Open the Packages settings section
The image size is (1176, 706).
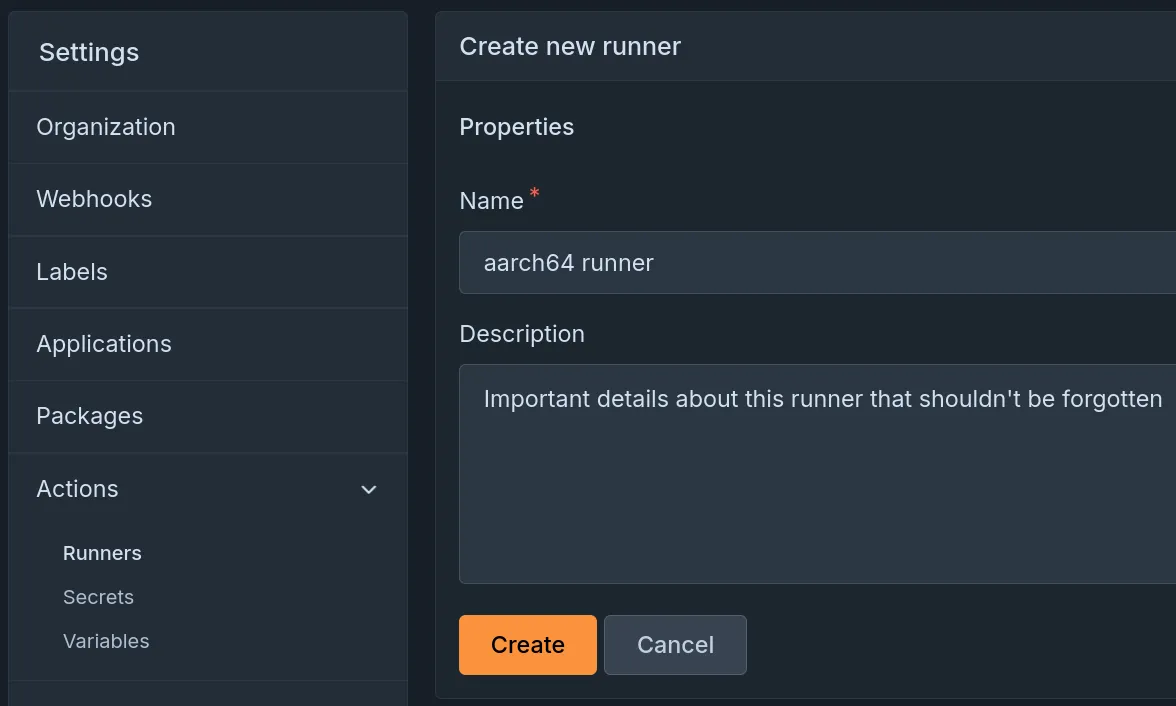pos(89,415)
